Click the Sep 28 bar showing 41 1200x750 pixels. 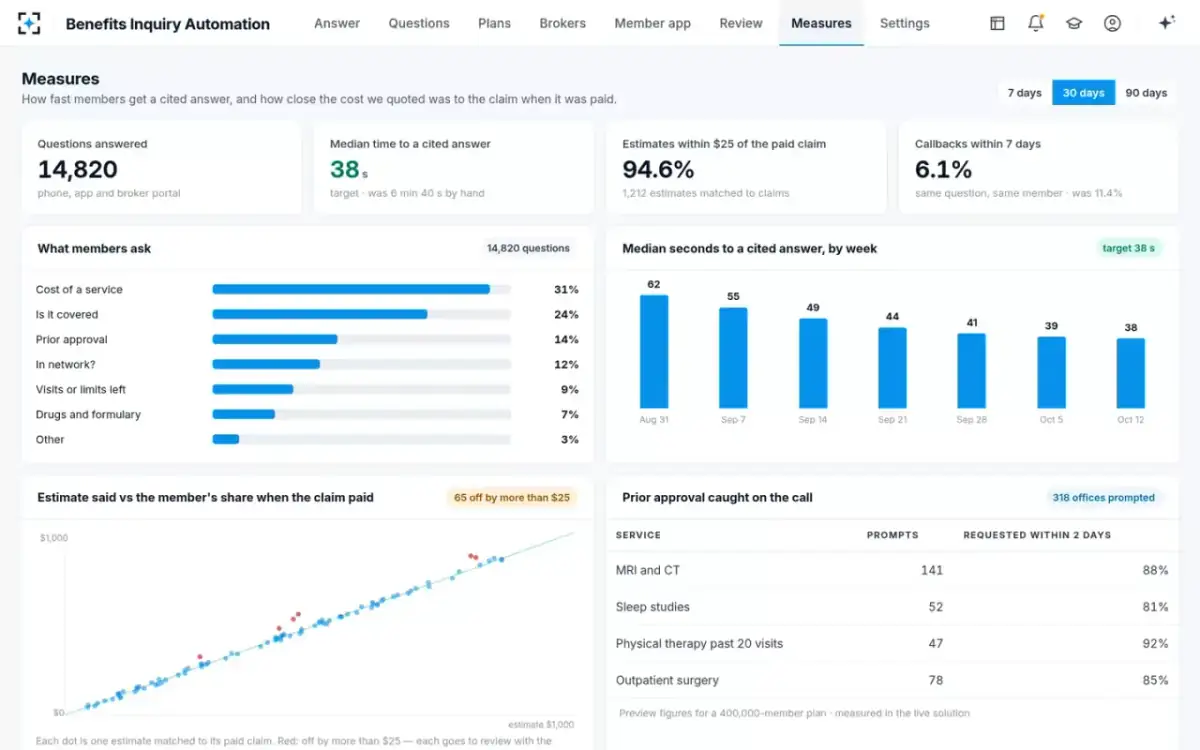971,370
